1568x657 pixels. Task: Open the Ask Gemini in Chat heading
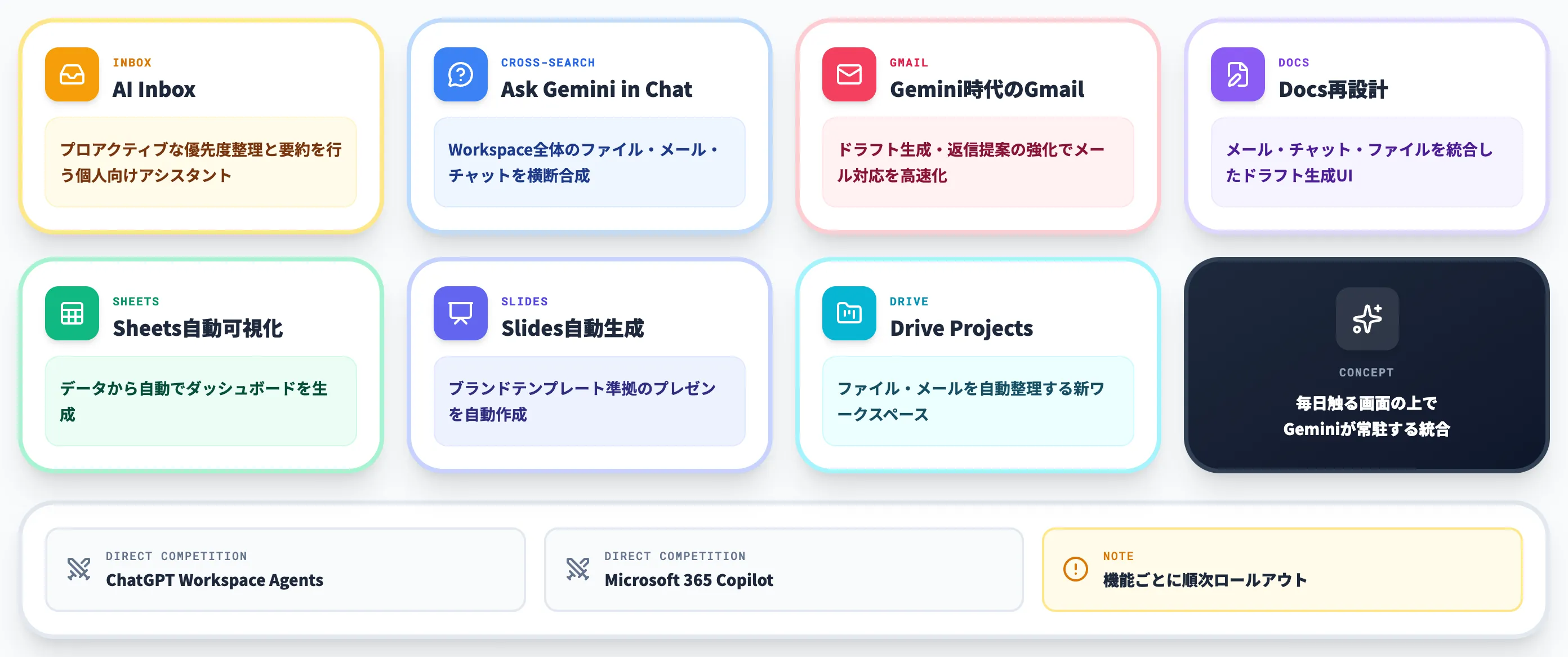(x=596, y=90)
